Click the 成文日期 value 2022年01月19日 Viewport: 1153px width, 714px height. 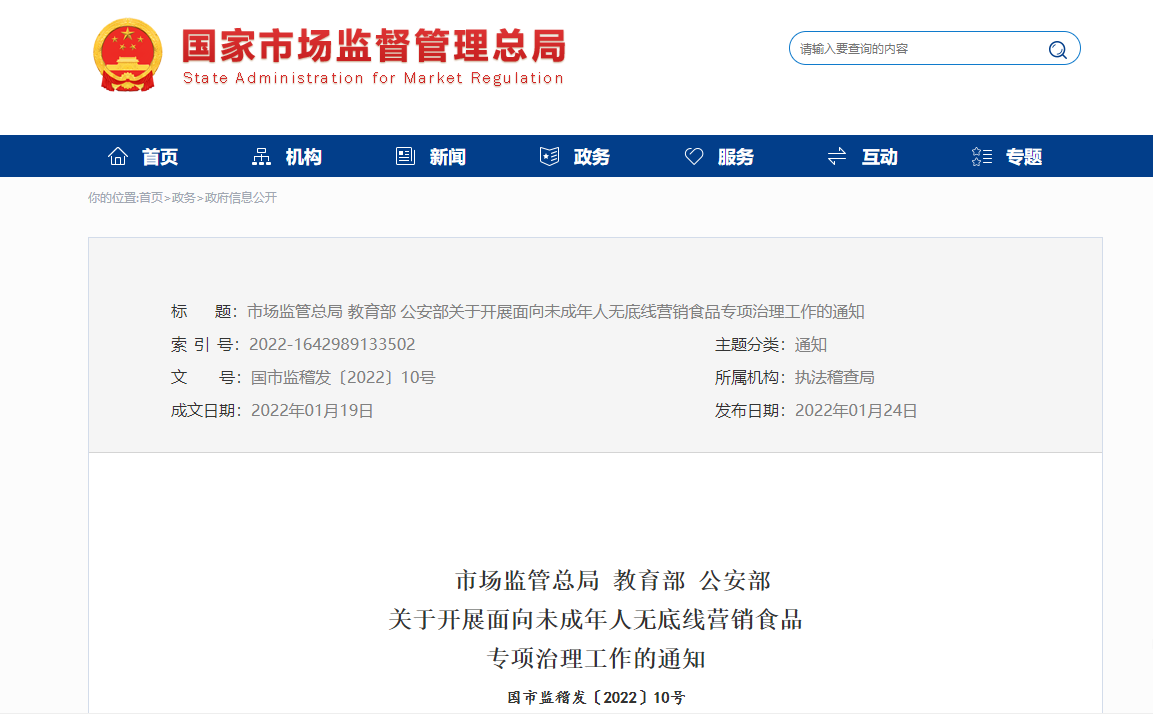tap(313, 410)
